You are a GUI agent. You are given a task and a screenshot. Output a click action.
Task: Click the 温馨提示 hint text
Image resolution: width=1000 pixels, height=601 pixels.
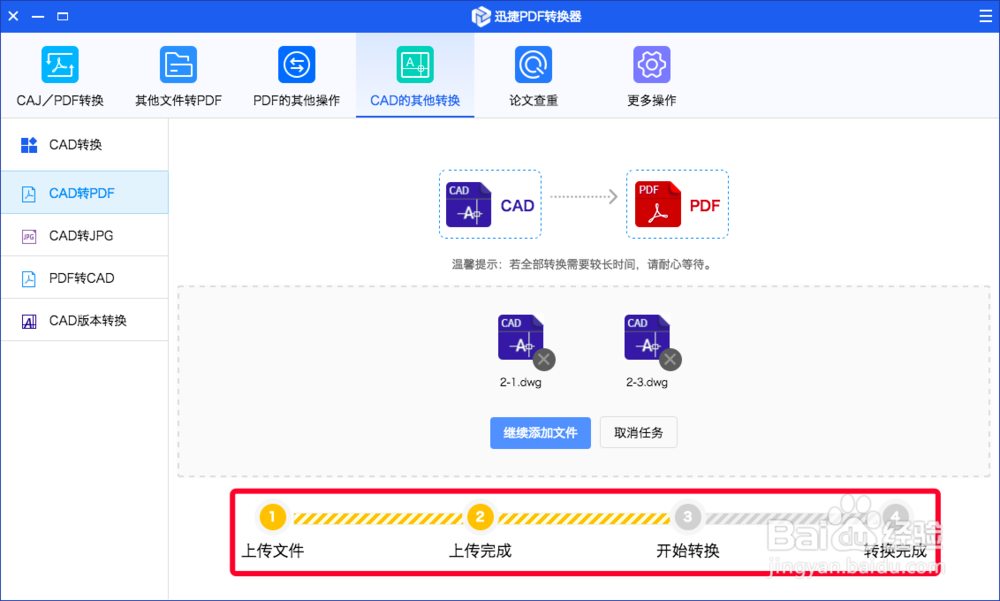tap(583, 264)
